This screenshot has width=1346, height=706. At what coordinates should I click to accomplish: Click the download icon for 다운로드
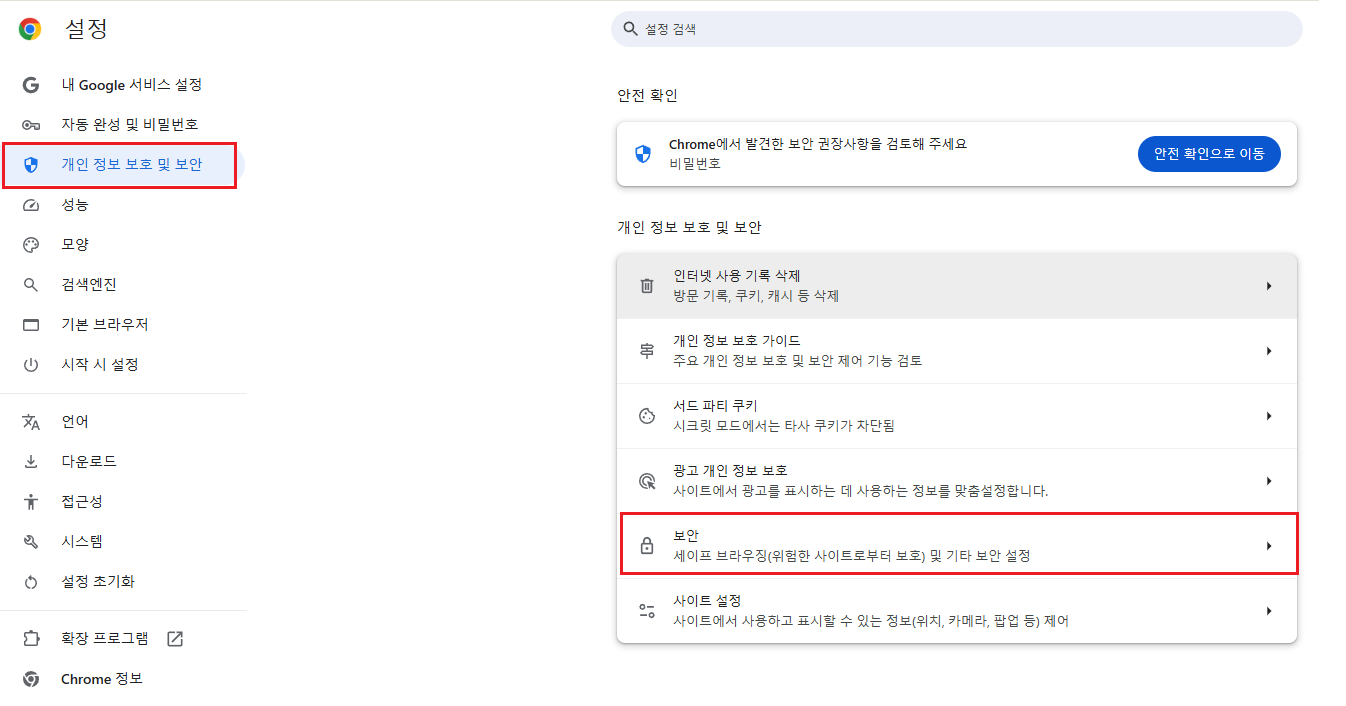[x=31, y=462]
